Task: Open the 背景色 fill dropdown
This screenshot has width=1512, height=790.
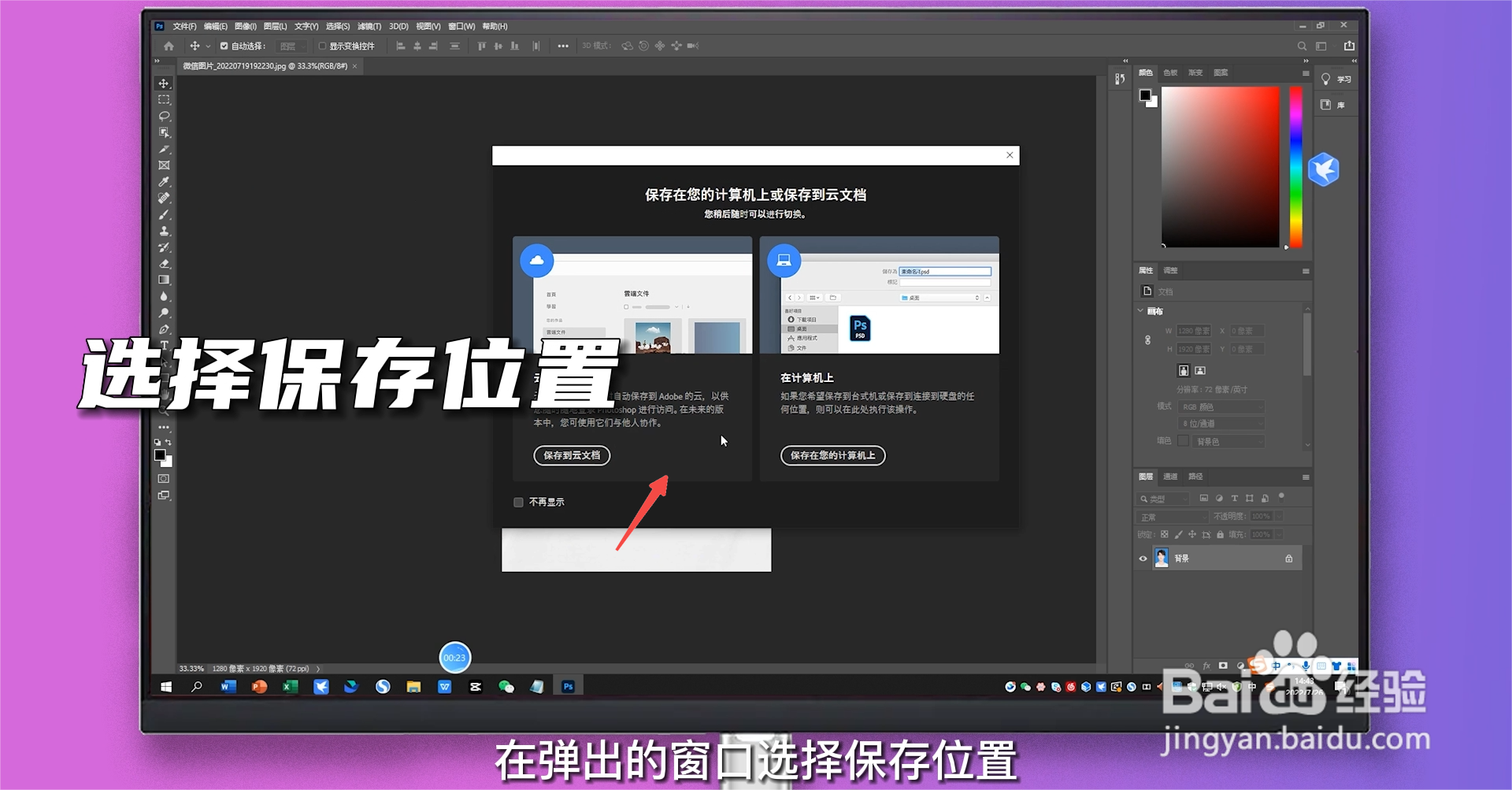Action: [x=1228, y=442]
